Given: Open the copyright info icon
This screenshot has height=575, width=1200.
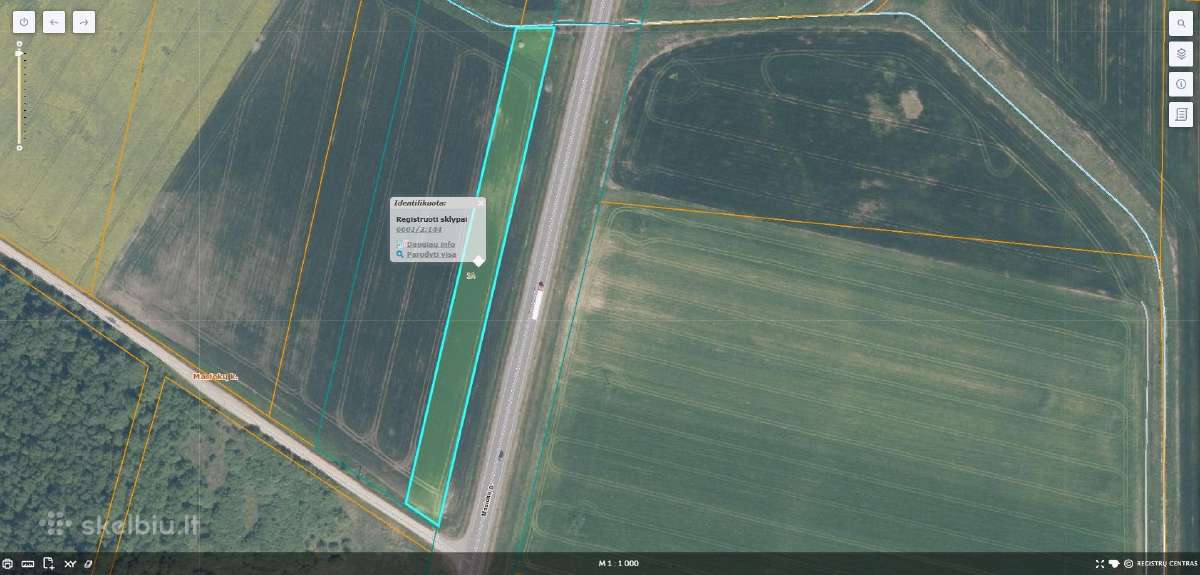Looking at the screenshot, I should (x=1128, y=564).
